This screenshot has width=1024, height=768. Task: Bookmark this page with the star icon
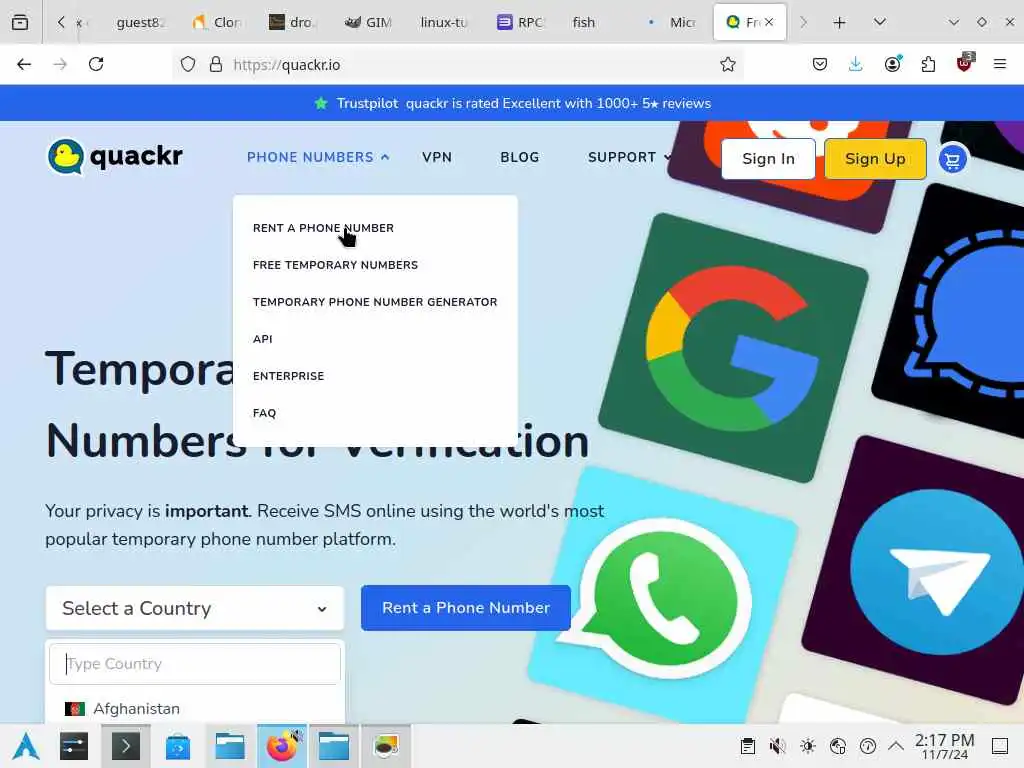coord(728,65)
